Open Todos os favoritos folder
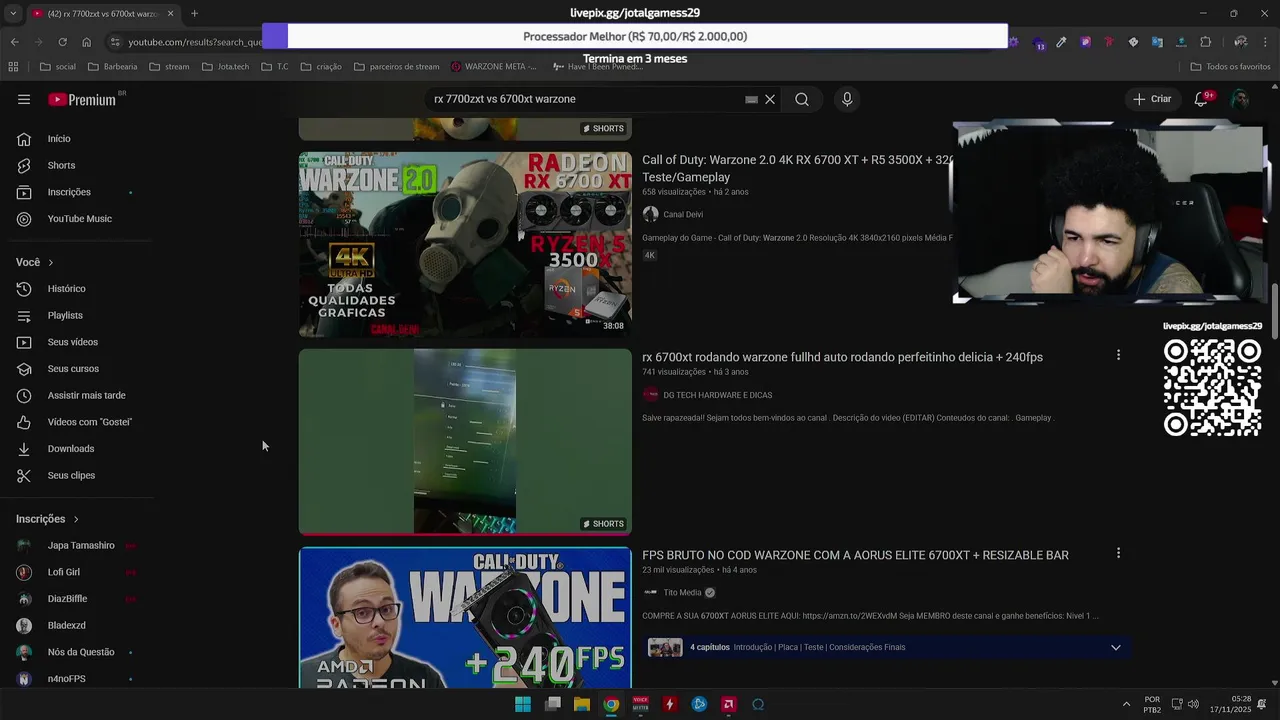 tap(1230, 67)
